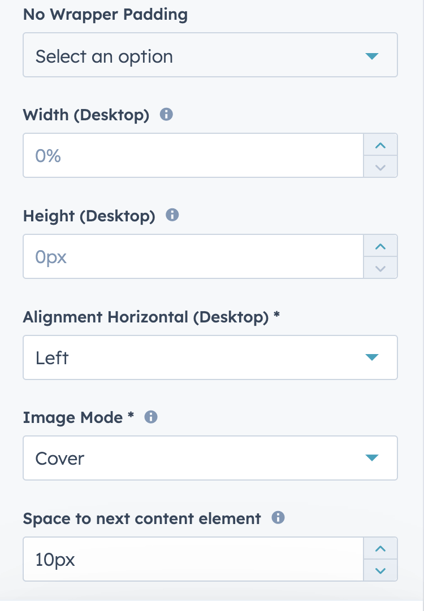Click the caret arrow next to Left
The height and width of the screenshot is (611, 424).
click(x=372, y=357)
